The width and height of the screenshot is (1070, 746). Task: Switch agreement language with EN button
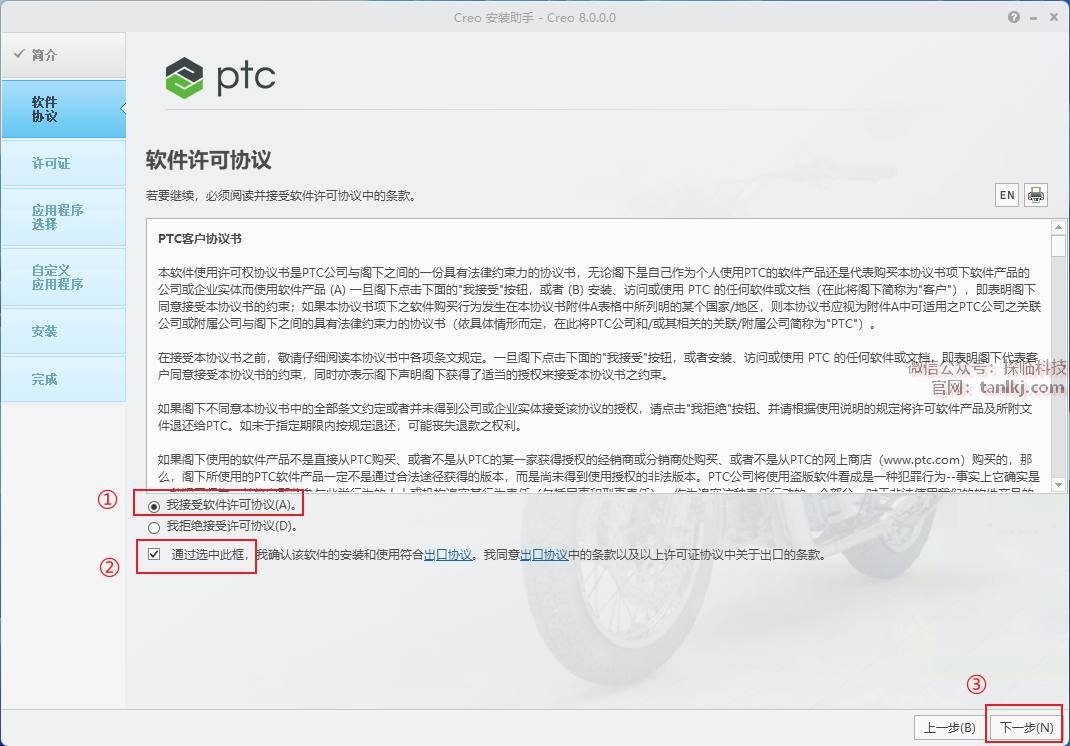click(x=1007, y=195)
